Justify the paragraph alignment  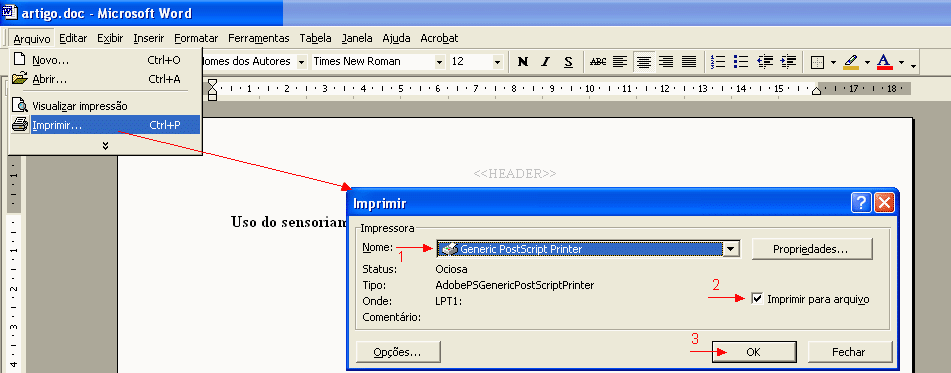coord(689,61)
